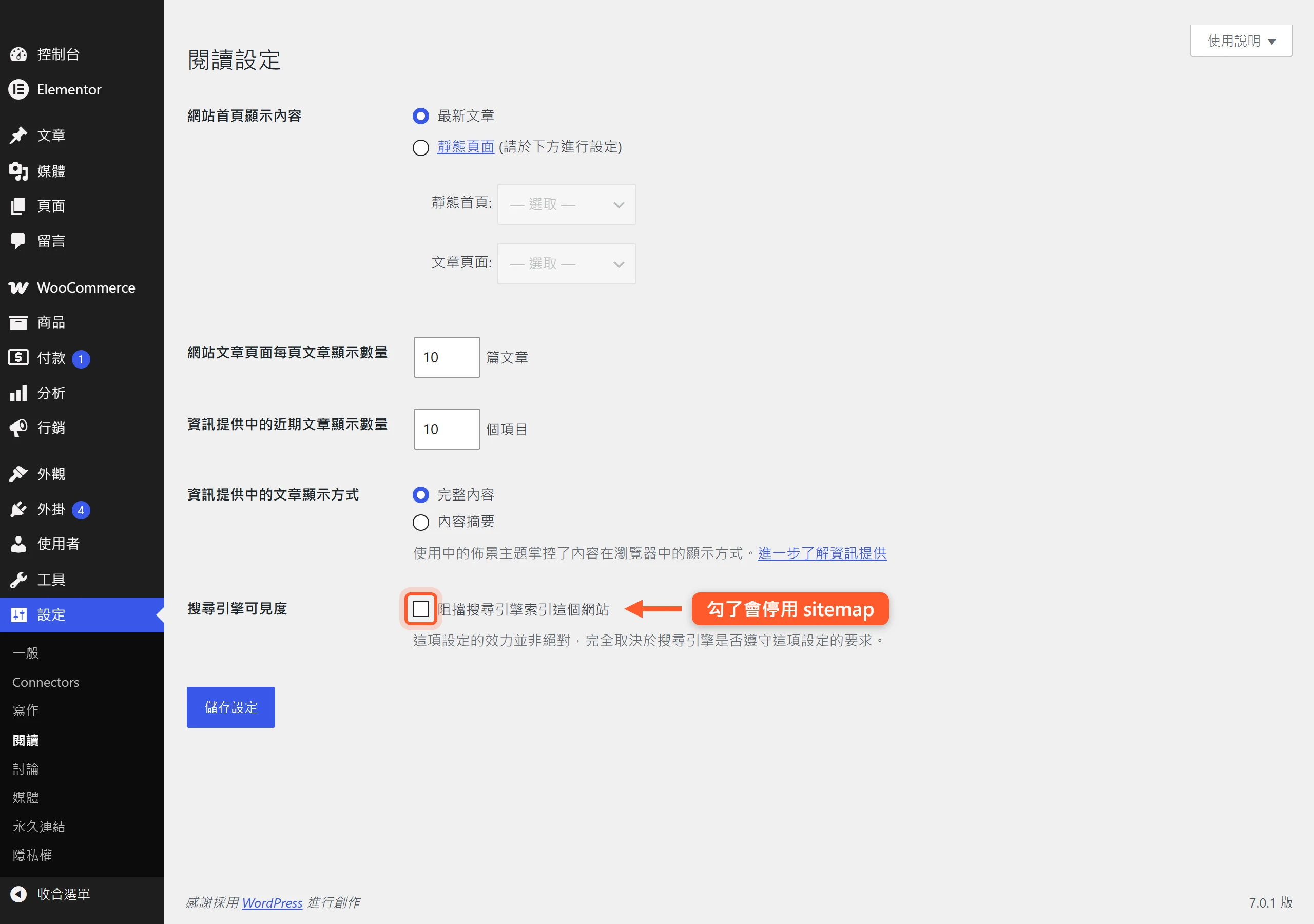Click the 付款 dollar icon
This screenshot has width=1314, height=924.
point(18,358)
